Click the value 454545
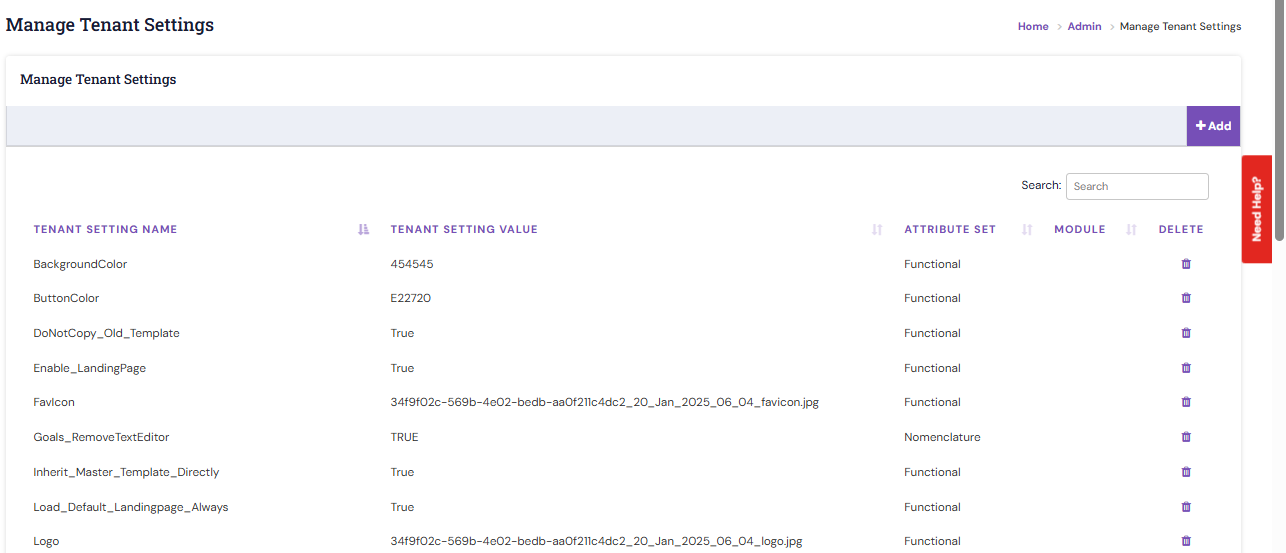1286x553 pixels. (411, 264)
